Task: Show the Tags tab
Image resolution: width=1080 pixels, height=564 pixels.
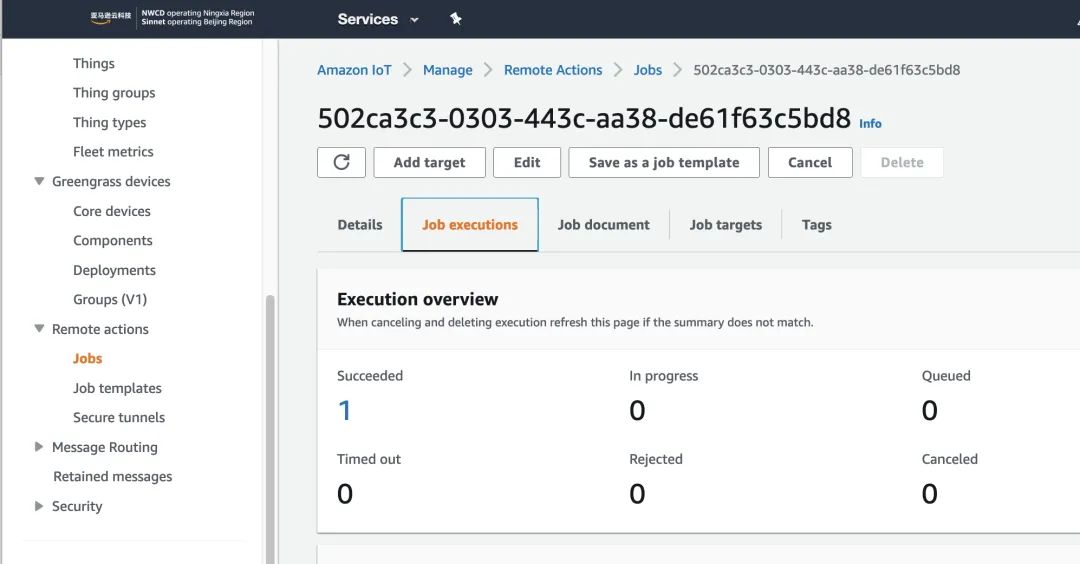Action: point(816,225)
